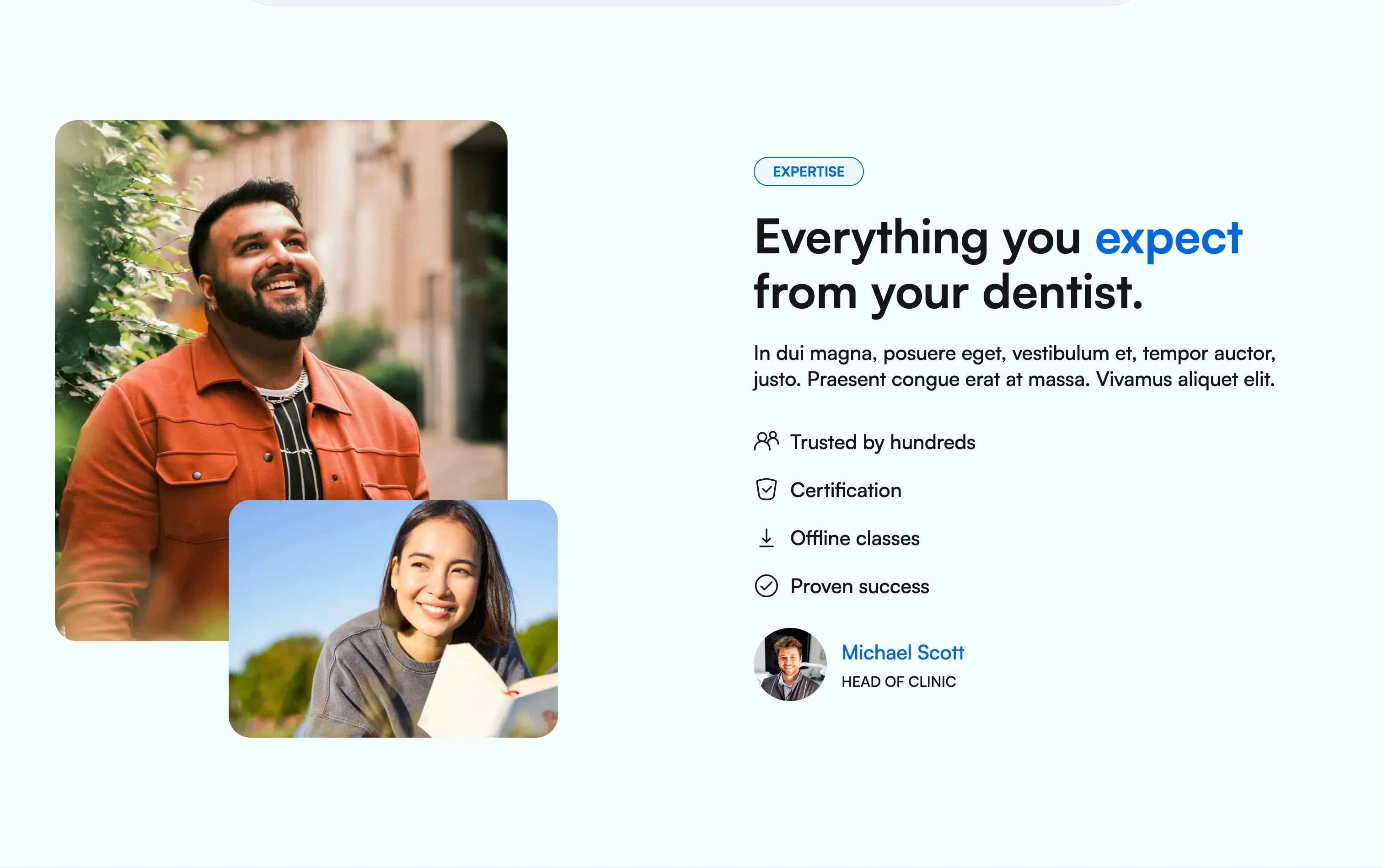Click the circled checkmark Proven success icon
Viewport: 1383px width, 868px height.
point(766,586)
